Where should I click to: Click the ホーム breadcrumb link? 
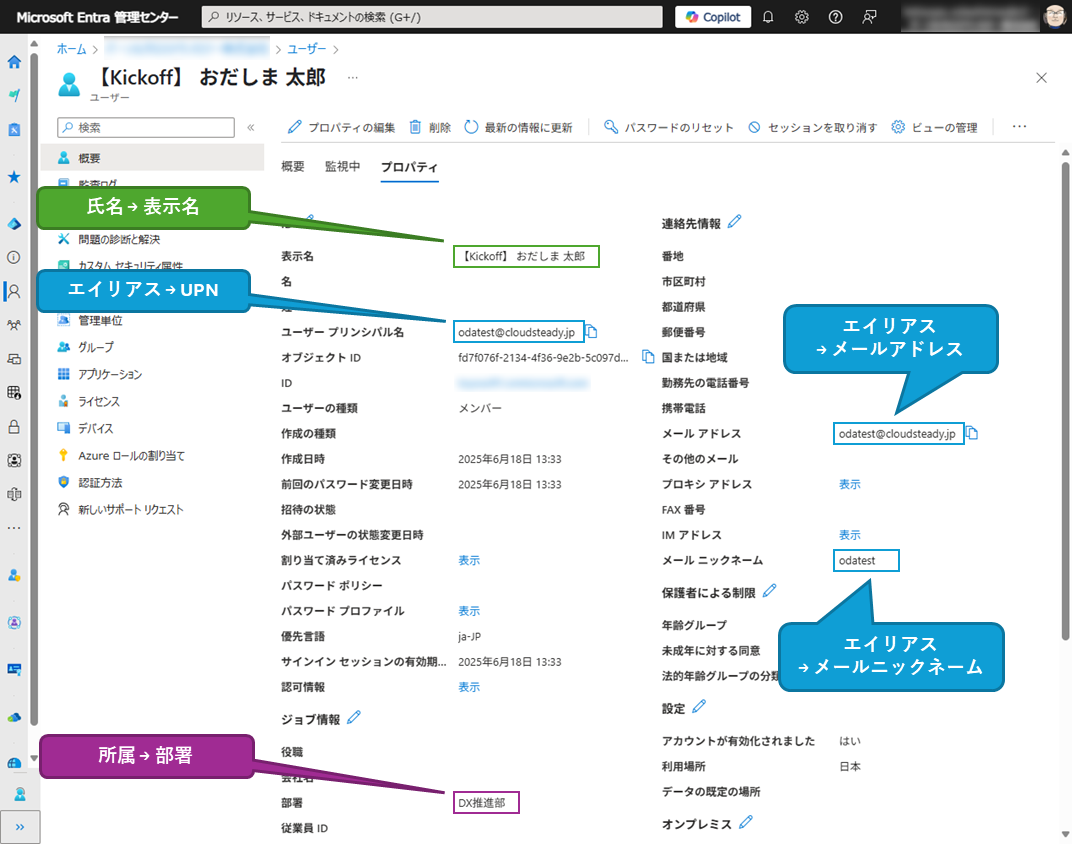coord(72,49)
